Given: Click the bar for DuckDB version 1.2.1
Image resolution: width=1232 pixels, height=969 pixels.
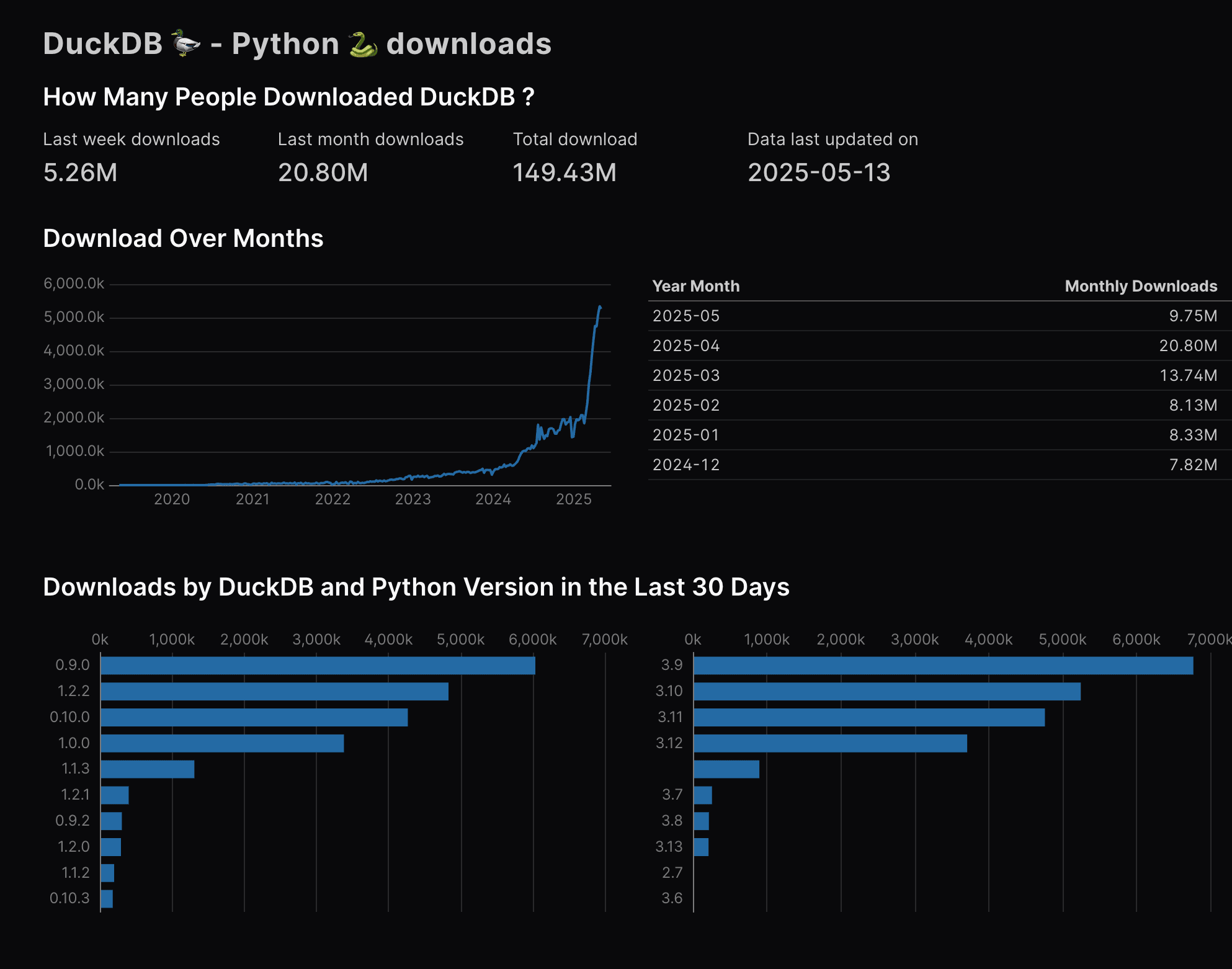Looking at the screenshot, I should tap(114, 795).
